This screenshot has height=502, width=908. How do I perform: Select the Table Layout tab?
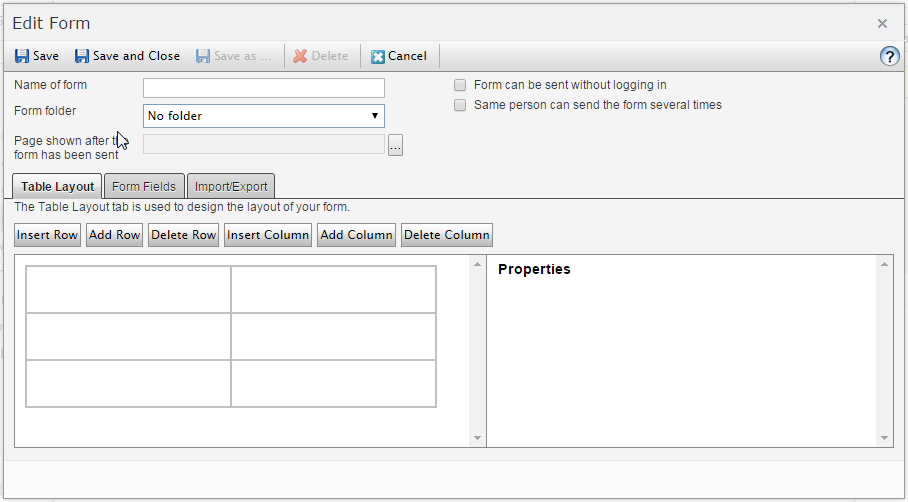click(x=58, y=186)
